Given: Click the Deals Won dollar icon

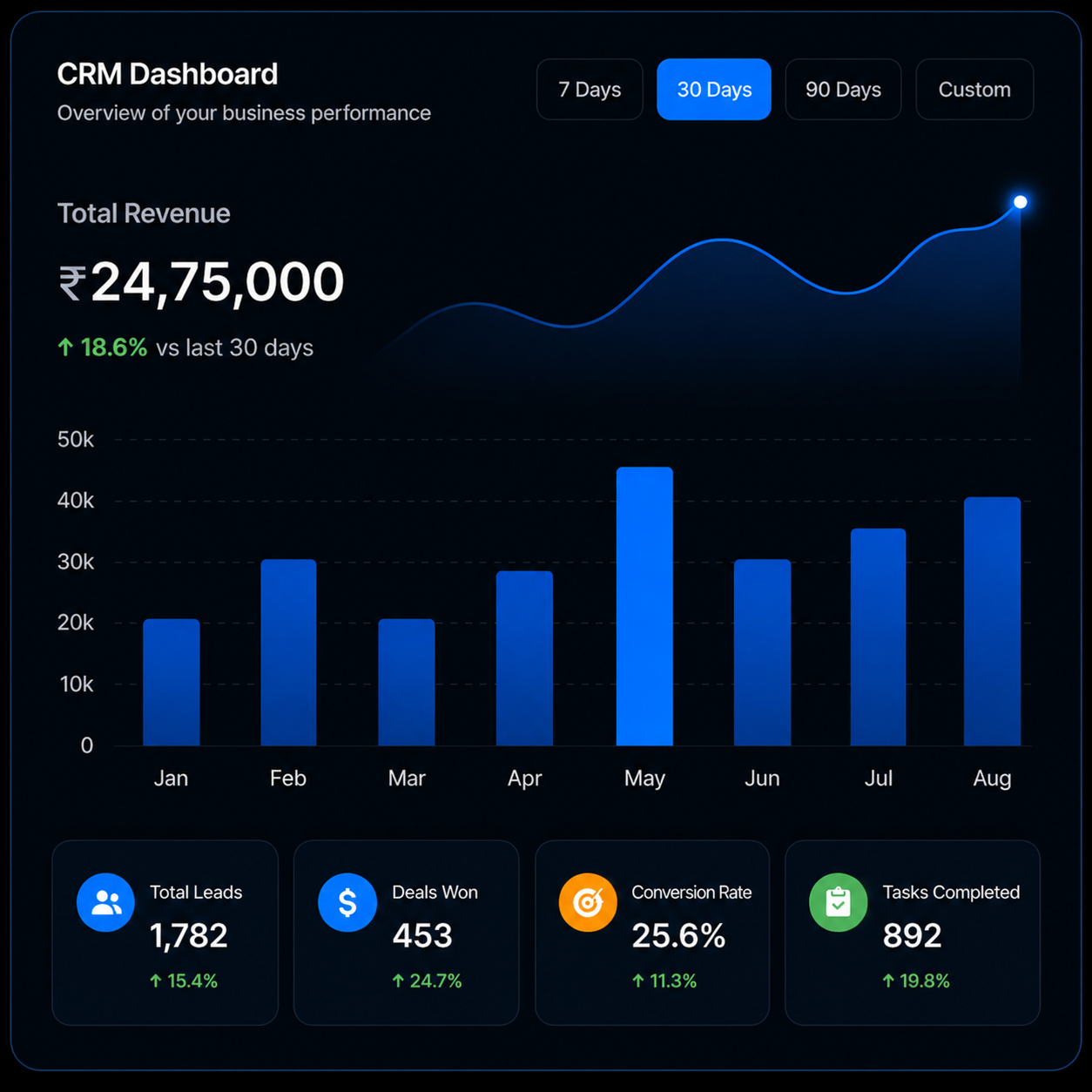Looking at the screenshot, I should [347, 902].
